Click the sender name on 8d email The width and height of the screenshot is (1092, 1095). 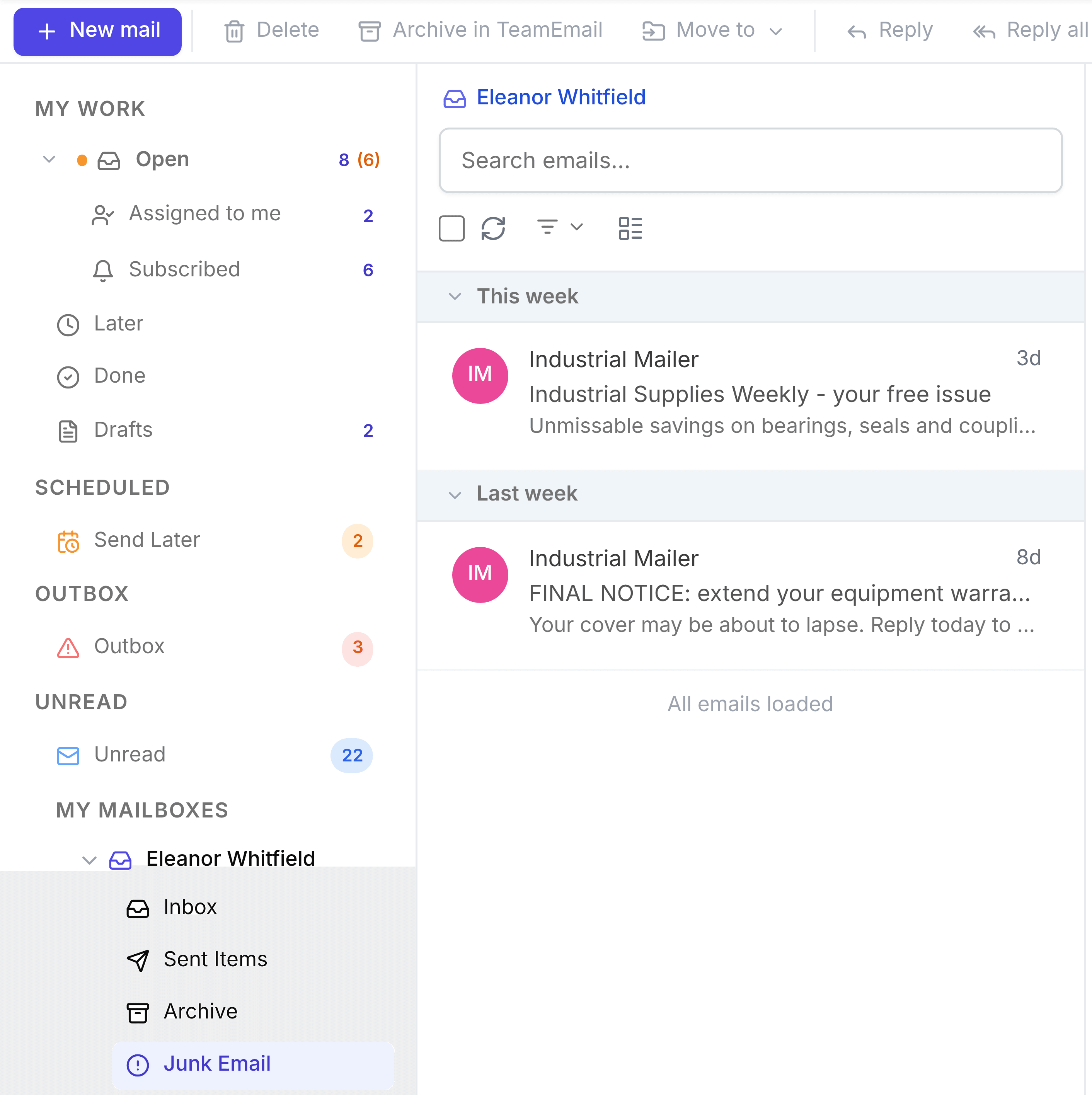coord(614,559)
